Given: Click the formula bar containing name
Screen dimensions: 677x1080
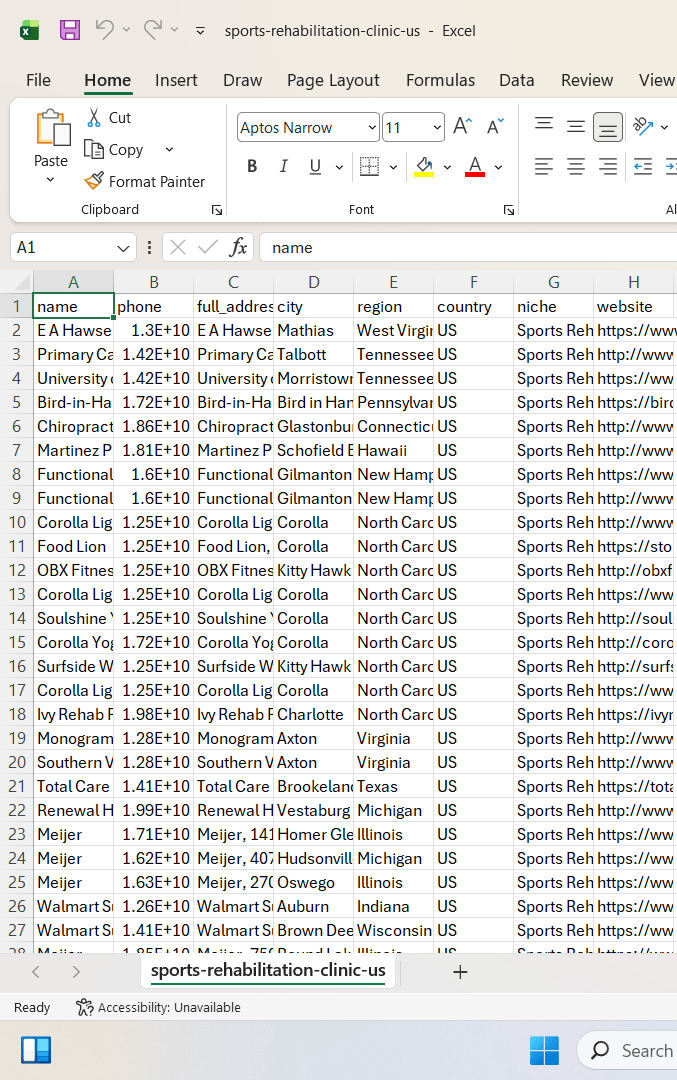Looking at the screenshot, I should coord(468,247).
